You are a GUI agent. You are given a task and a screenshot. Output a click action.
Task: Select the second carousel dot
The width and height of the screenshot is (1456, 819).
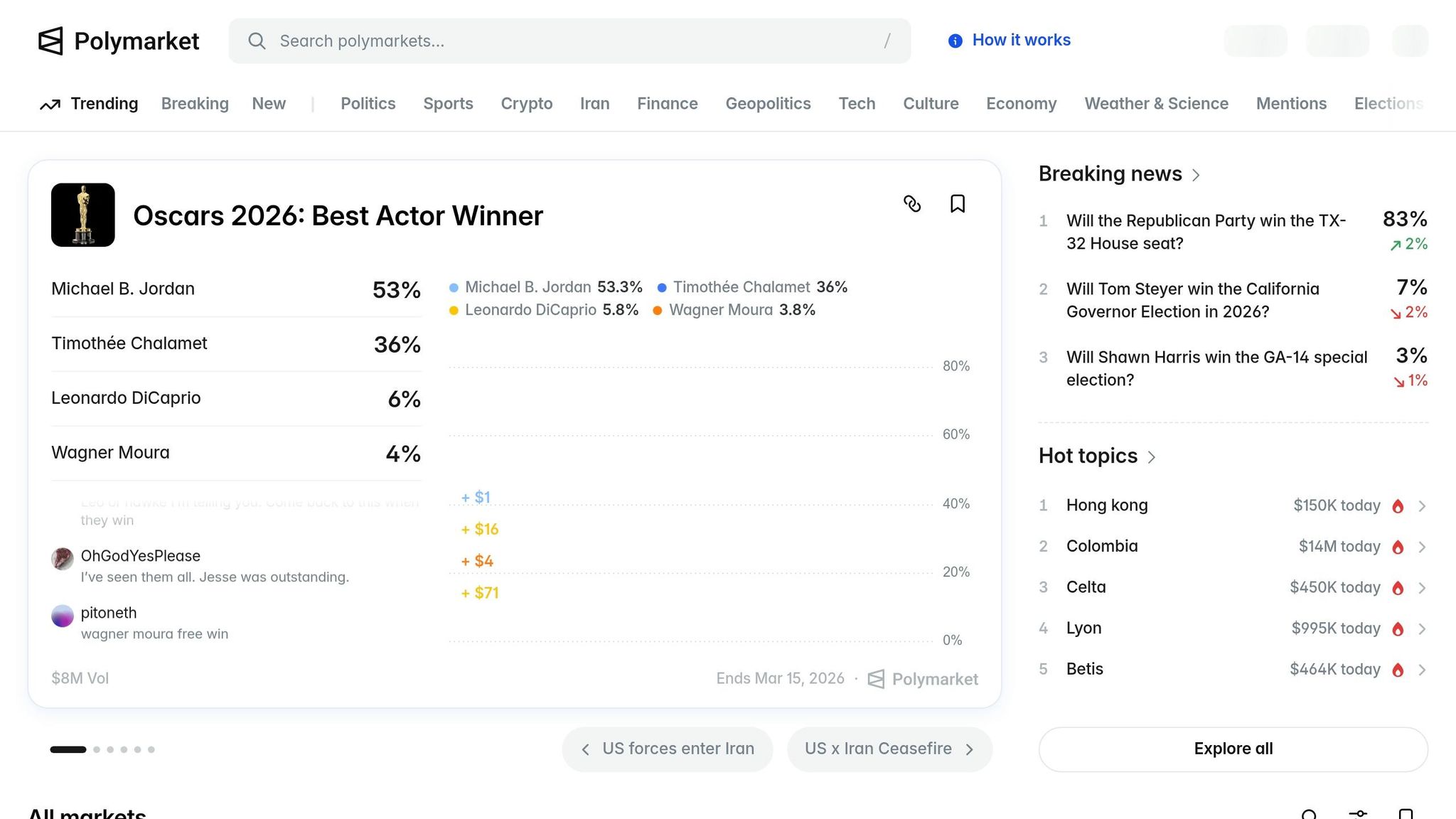click(97, 749)
